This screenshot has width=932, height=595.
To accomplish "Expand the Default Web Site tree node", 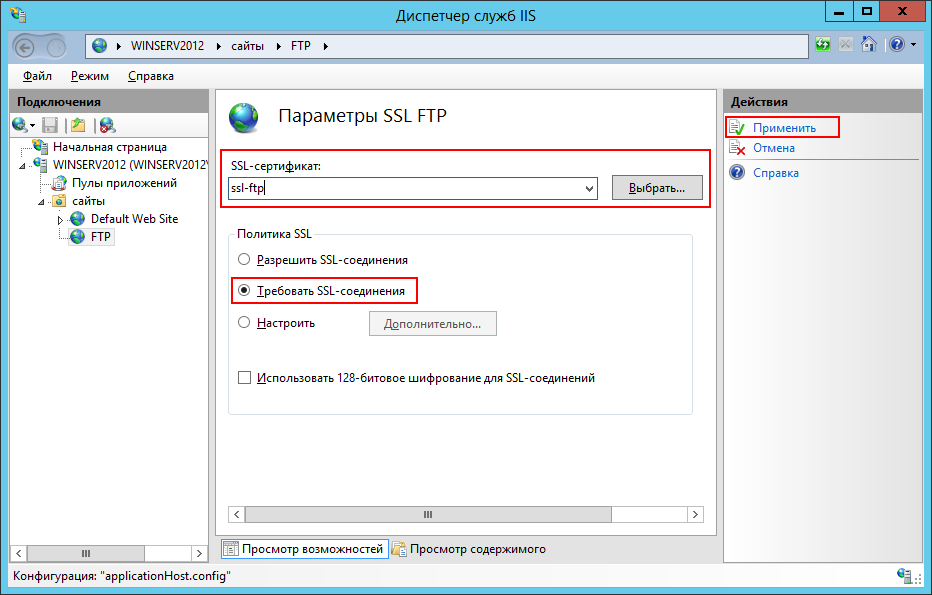I will click(60, 220).
